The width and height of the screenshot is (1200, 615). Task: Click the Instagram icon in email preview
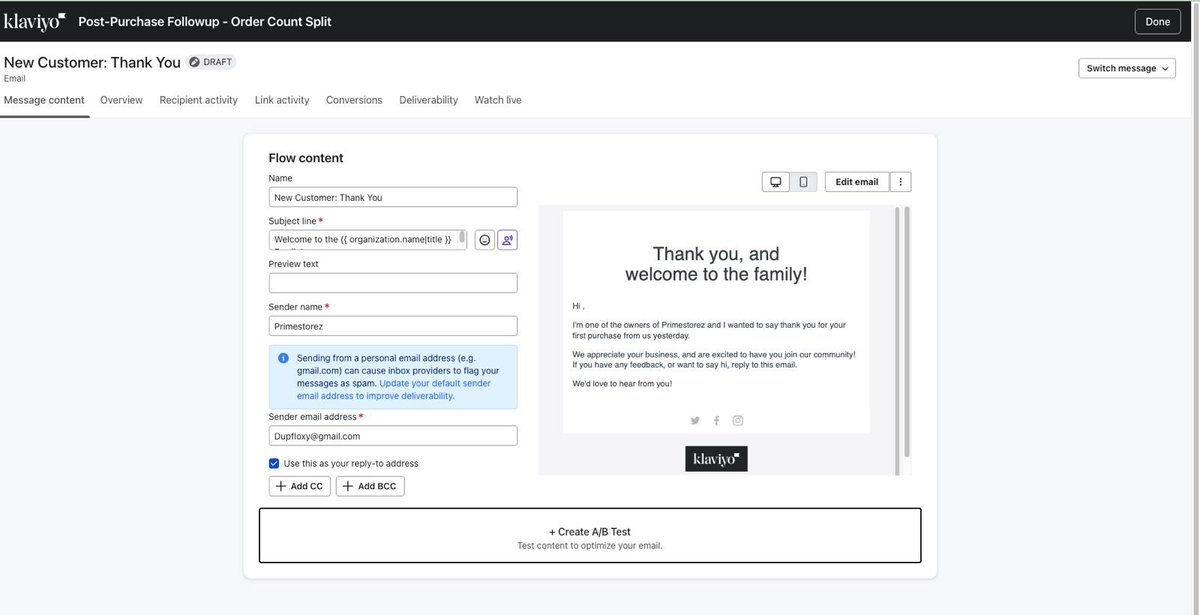pos(738,421)
